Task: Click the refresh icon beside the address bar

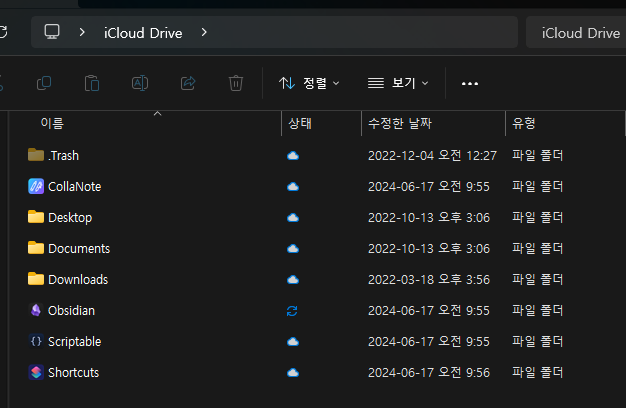Action: point(3,32)
